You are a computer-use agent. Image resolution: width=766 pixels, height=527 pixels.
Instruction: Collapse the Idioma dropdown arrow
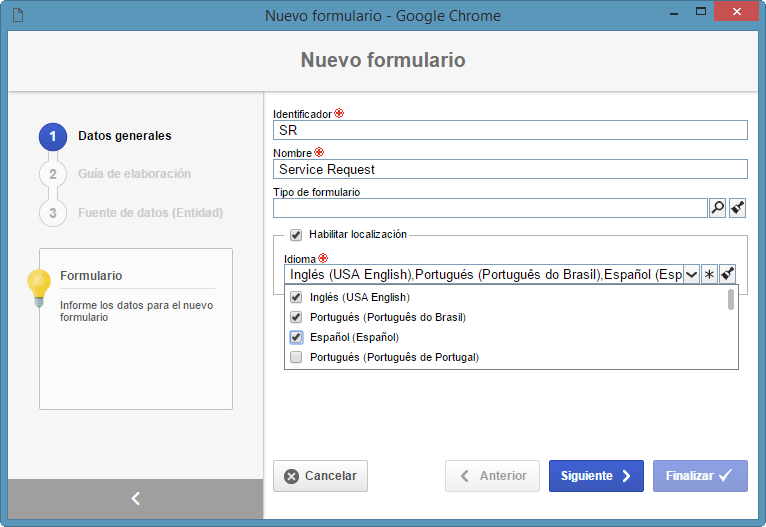[691, 274]
